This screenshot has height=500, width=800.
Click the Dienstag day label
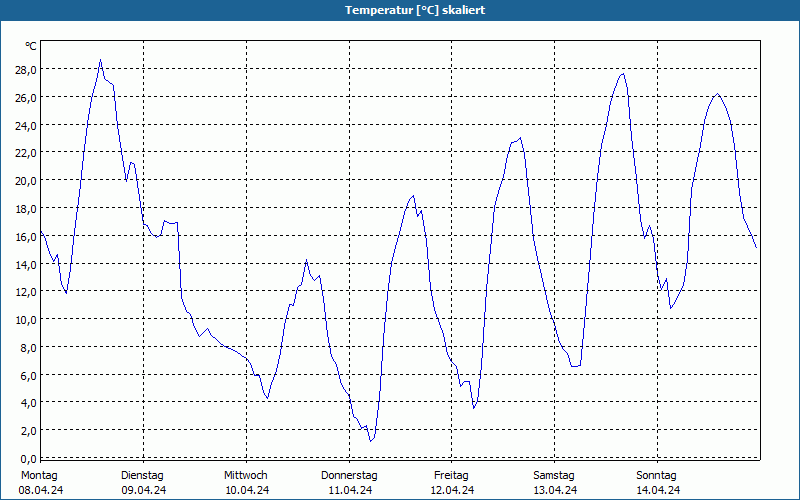142,476
